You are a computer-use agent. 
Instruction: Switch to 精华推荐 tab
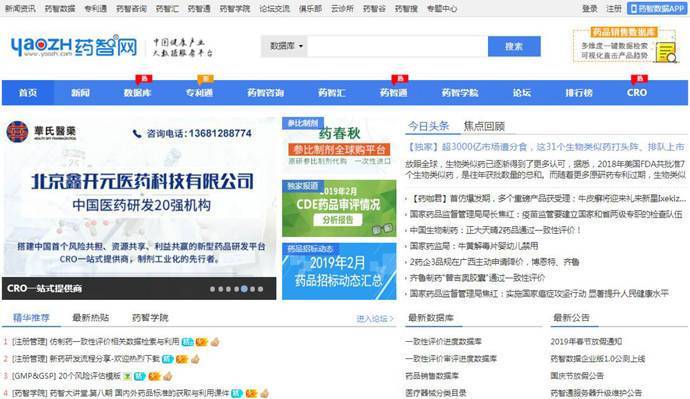[31, 318]
